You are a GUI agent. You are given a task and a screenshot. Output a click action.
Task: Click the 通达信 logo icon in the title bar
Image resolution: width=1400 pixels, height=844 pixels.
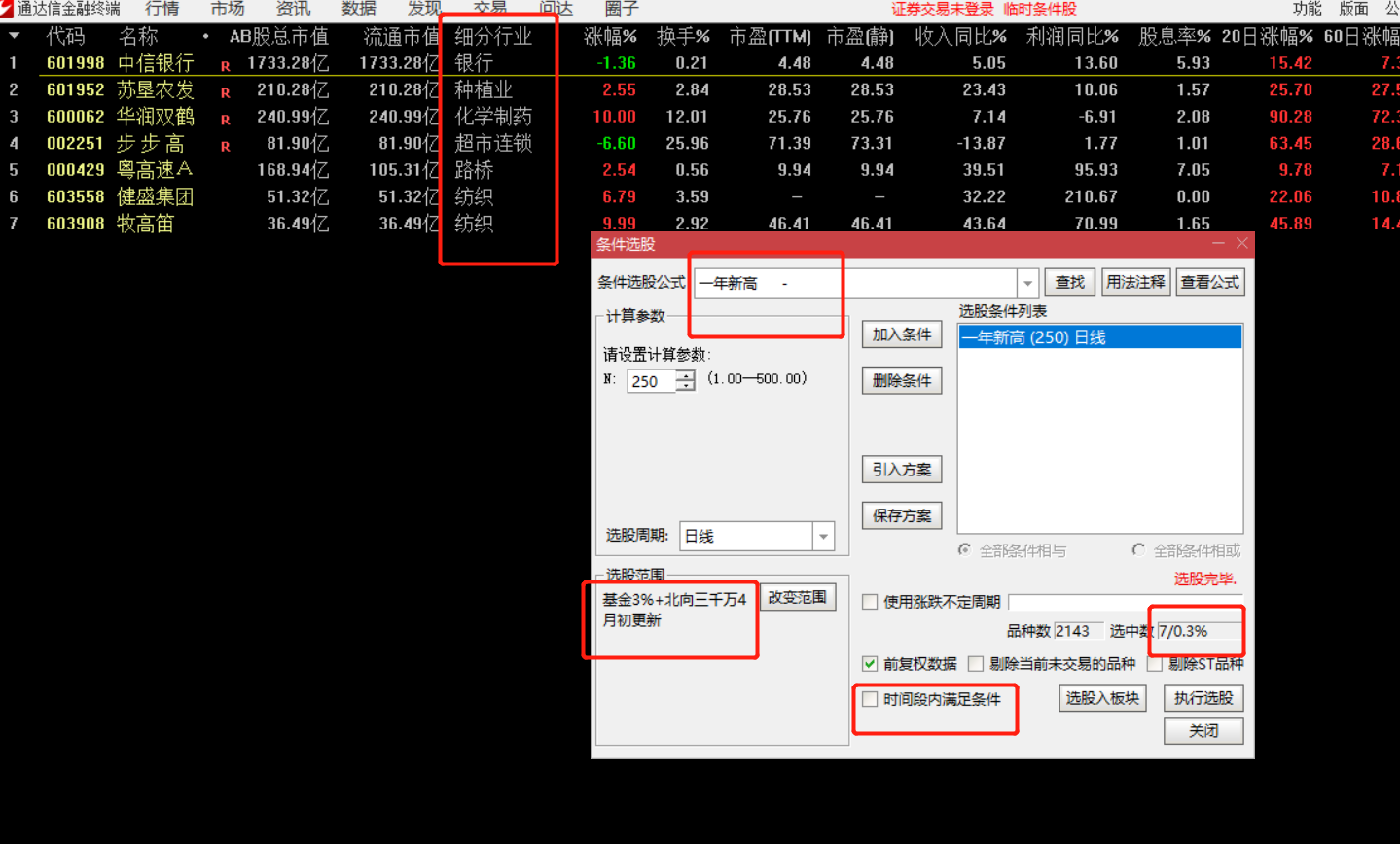pos(7,9)
